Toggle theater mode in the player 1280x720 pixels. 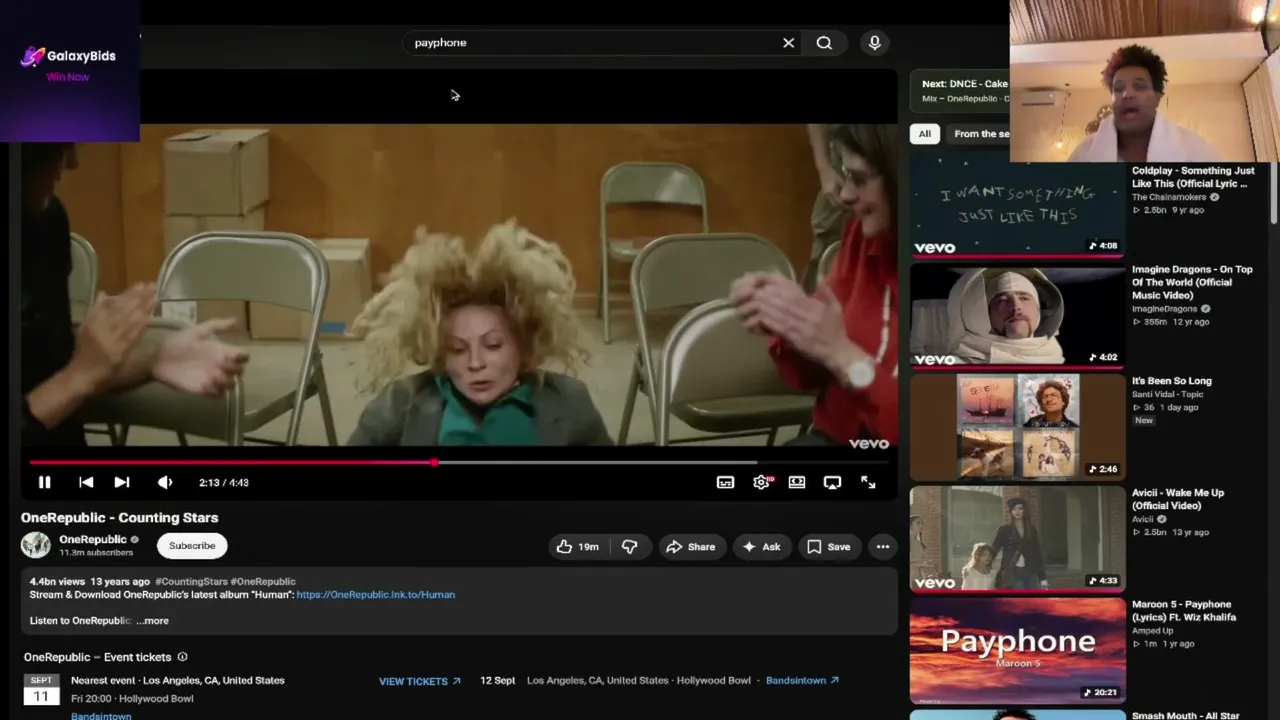[797, 482]
